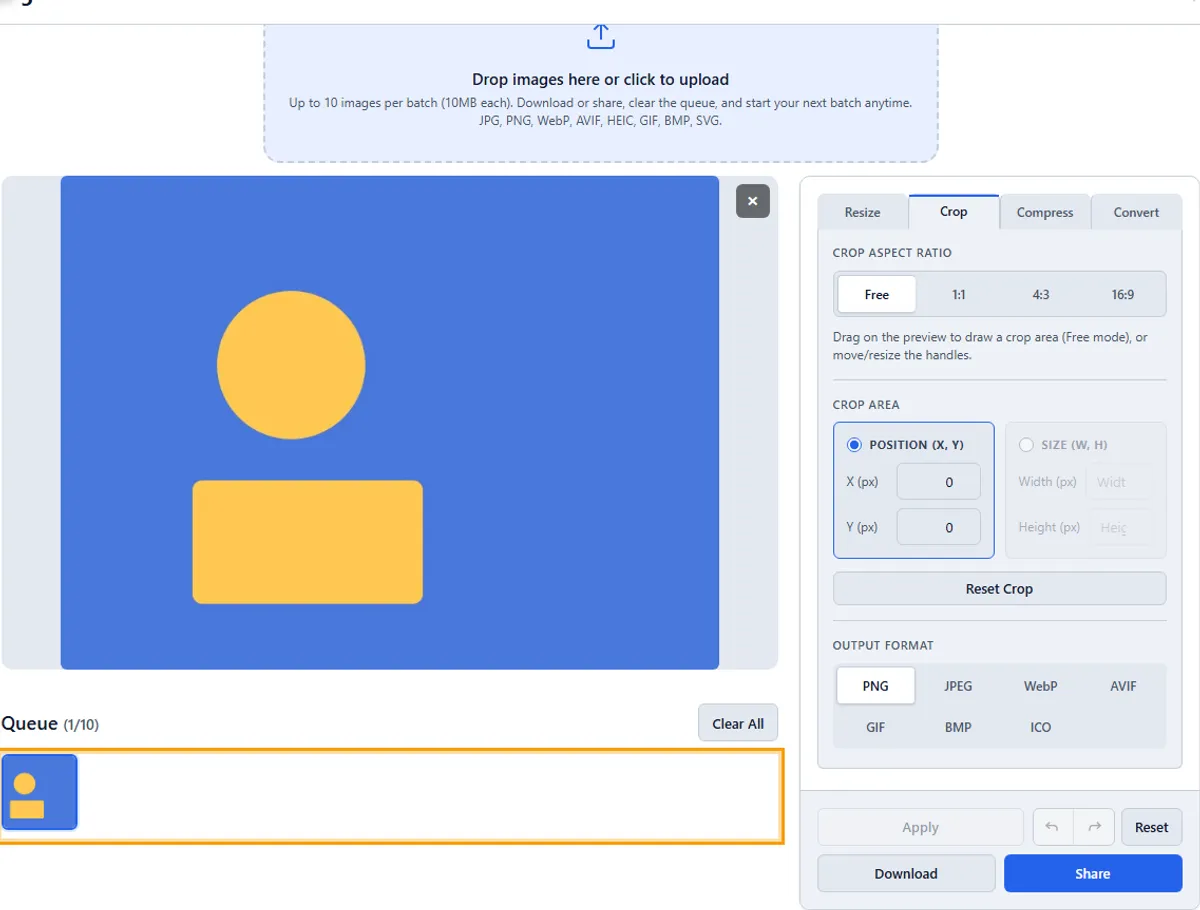Click the Clear All queue button
Screen dimensions: 1200x910
[738, 723]
